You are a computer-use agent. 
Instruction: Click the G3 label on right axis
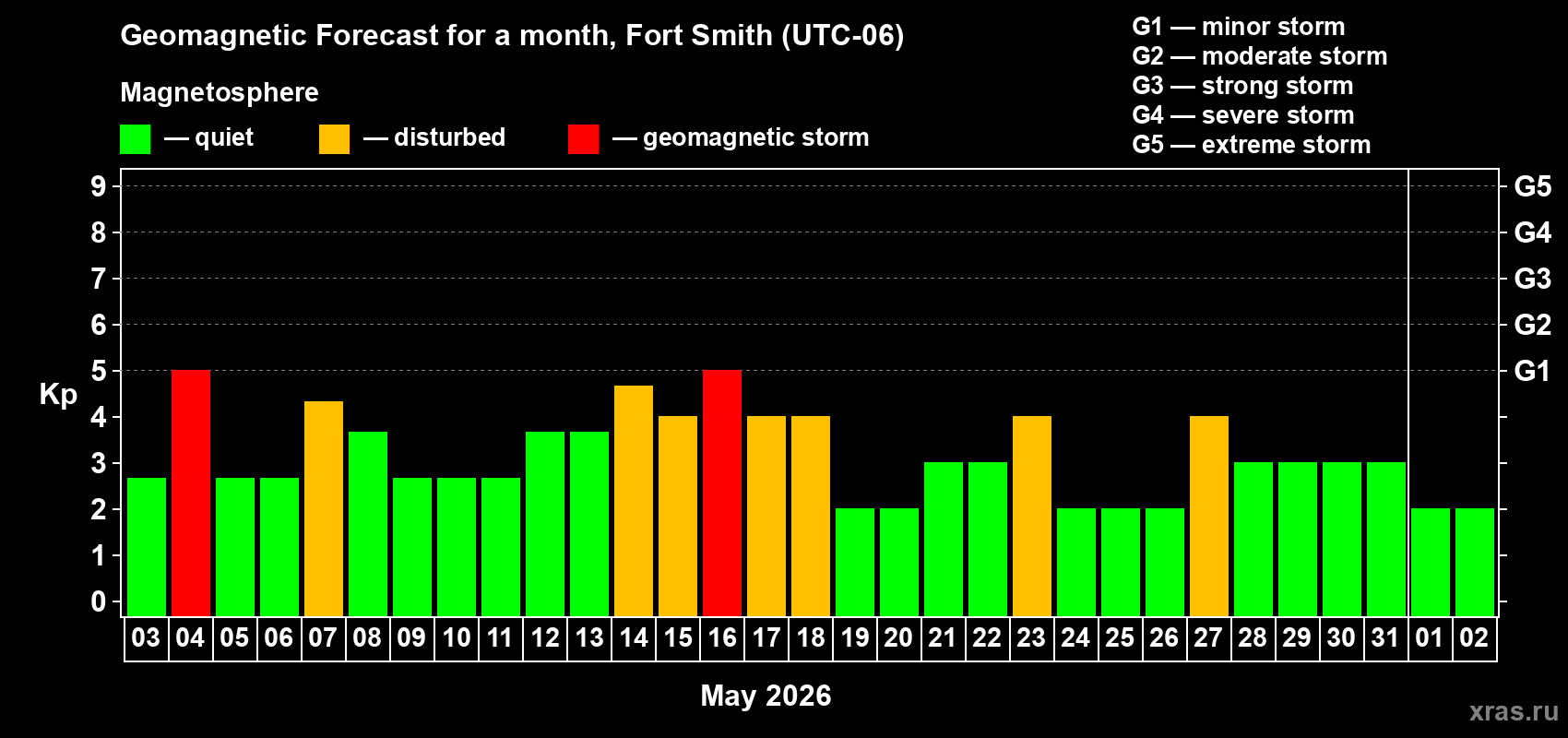pos(1532,279)
